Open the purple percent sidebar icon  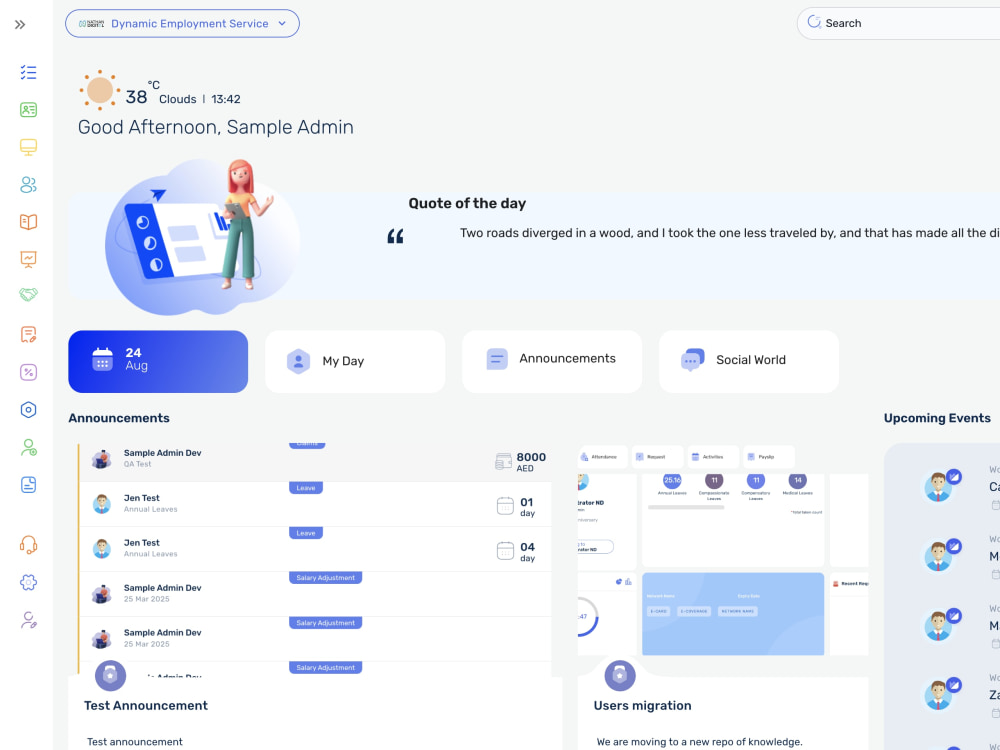pos(28,372)
